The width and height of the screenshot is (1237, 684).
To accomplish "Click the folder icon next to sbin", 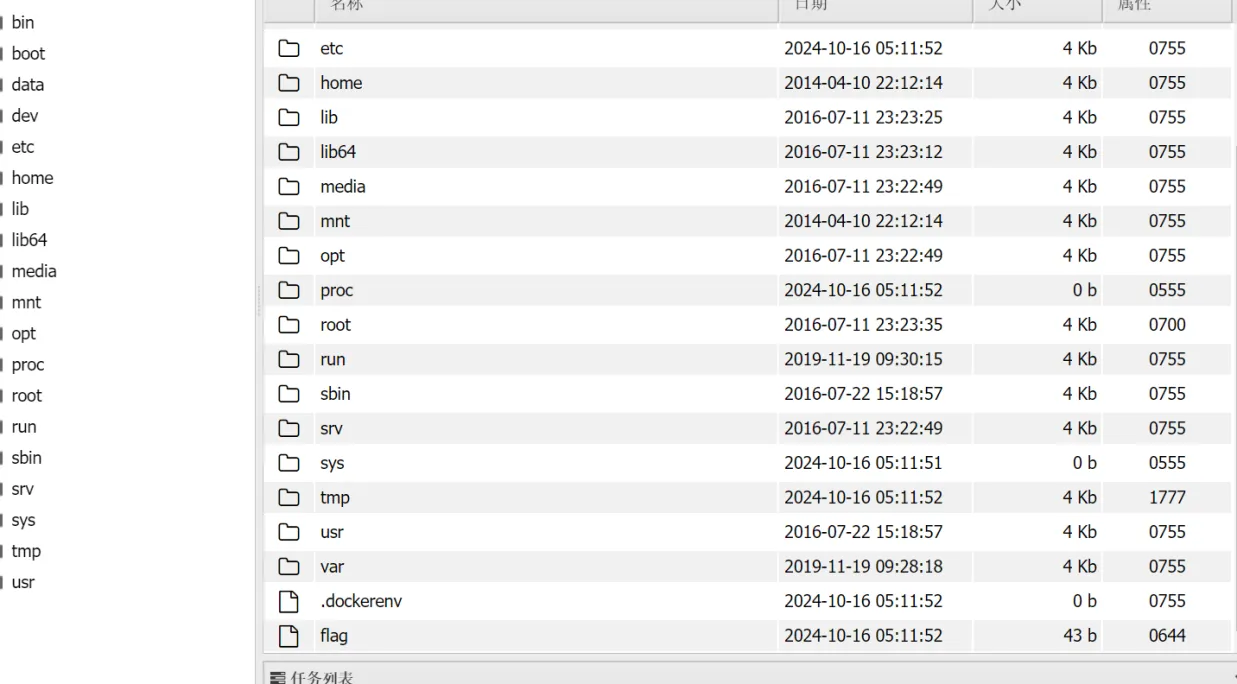I will [x=289, y=394].
